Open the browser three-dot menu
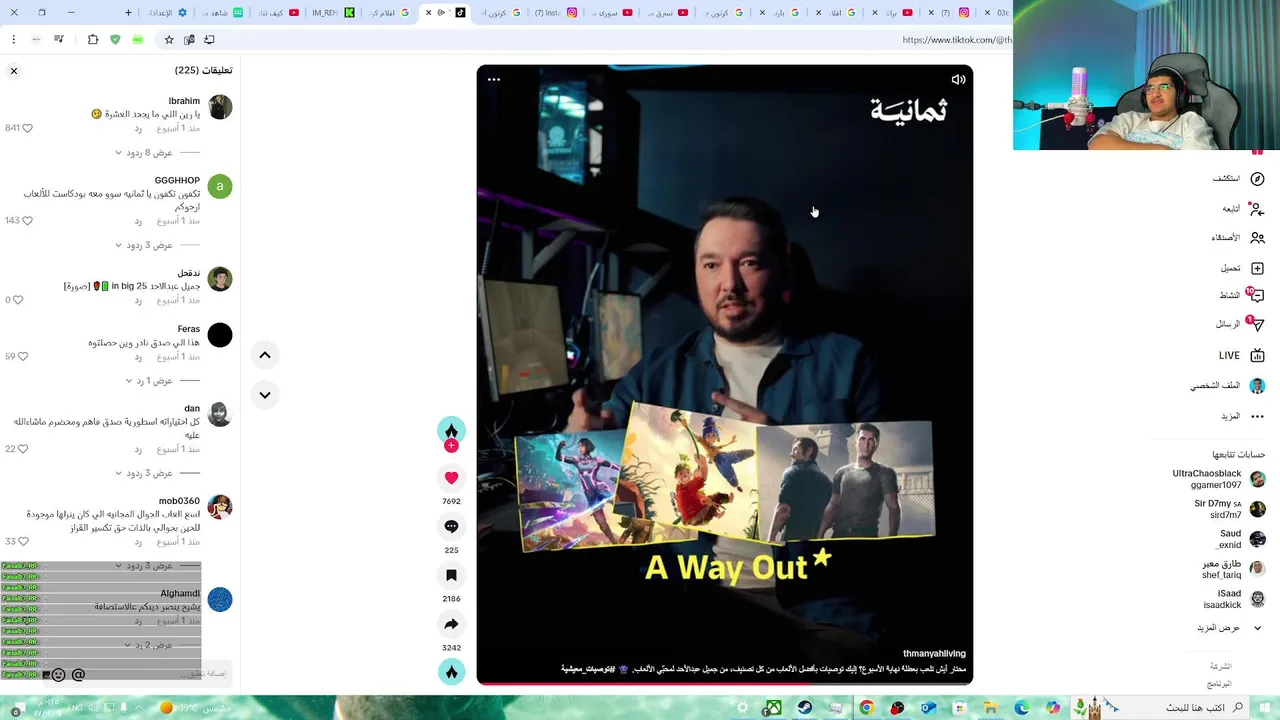The image size is (1280, 720). click(13, 39)
